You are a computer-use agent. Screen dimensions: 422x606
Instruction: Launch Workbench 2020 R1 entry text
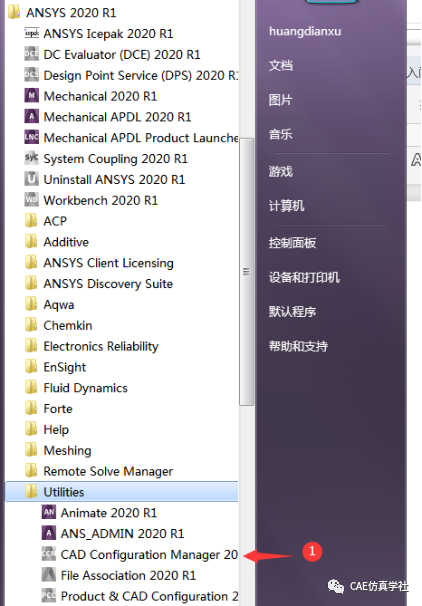[100, 200]
